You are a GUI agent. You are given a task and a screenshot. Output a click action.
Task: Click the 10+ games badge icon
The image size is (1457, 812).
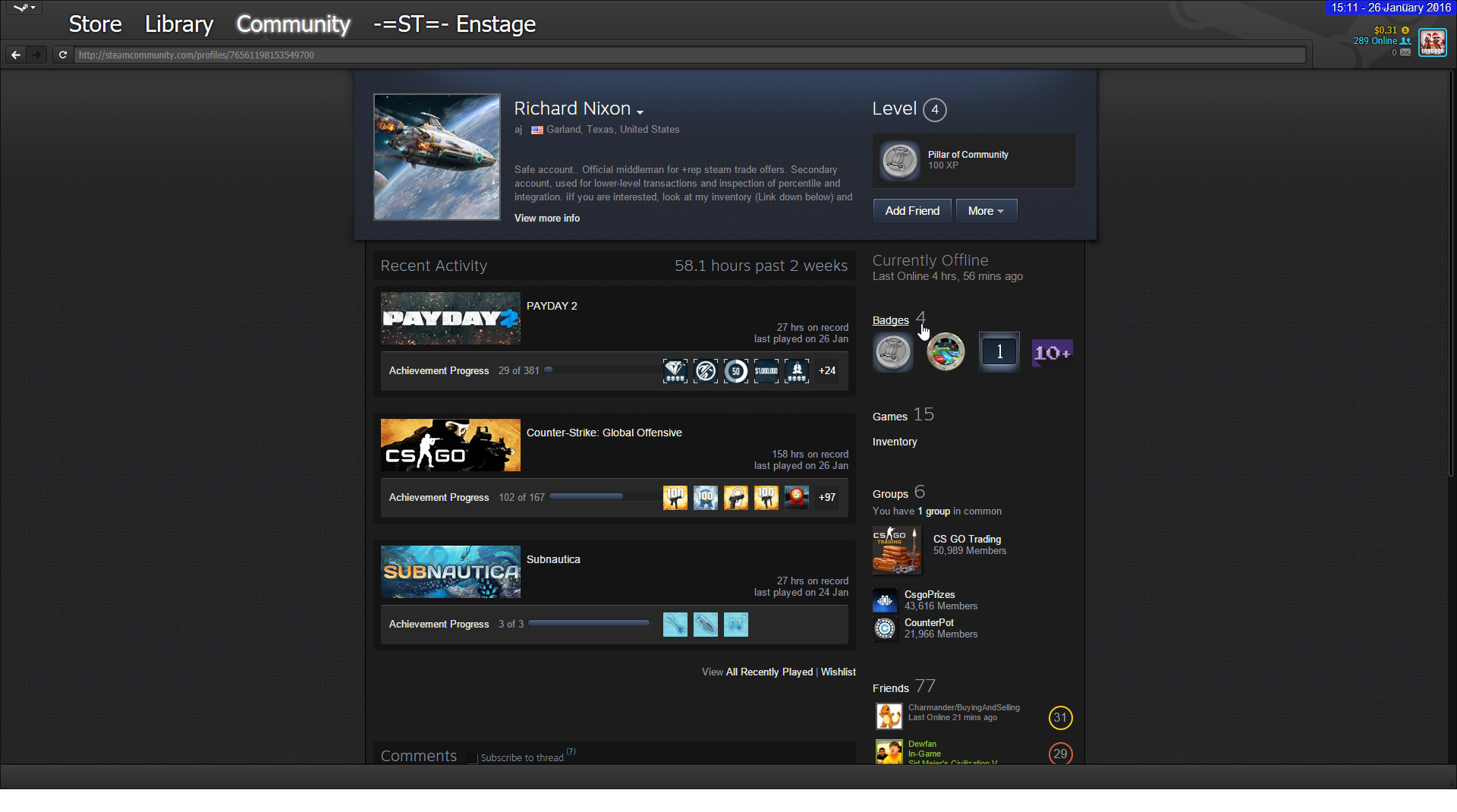(1052, 352)
